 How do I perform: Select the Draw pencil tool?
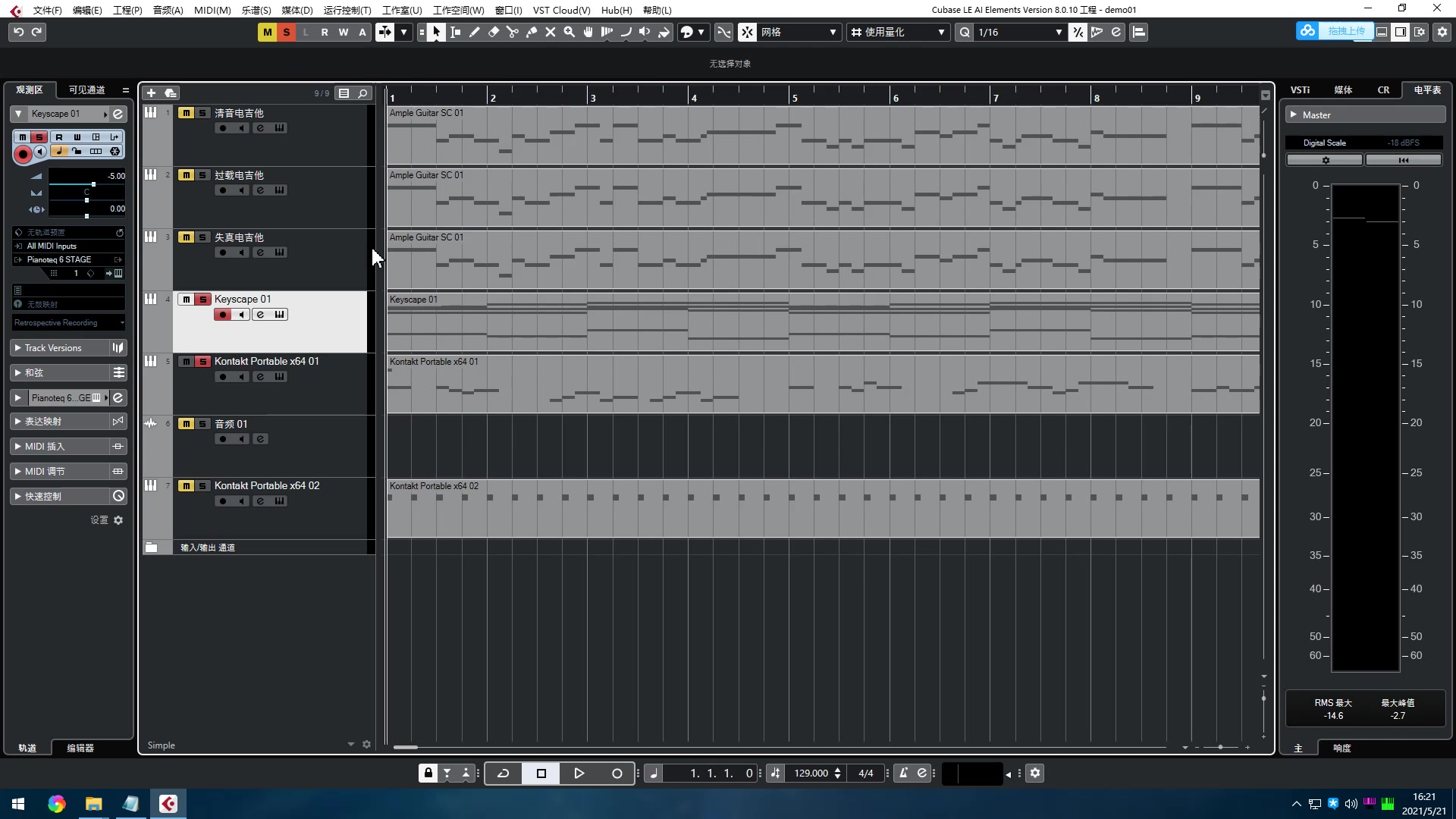(474, 32)
